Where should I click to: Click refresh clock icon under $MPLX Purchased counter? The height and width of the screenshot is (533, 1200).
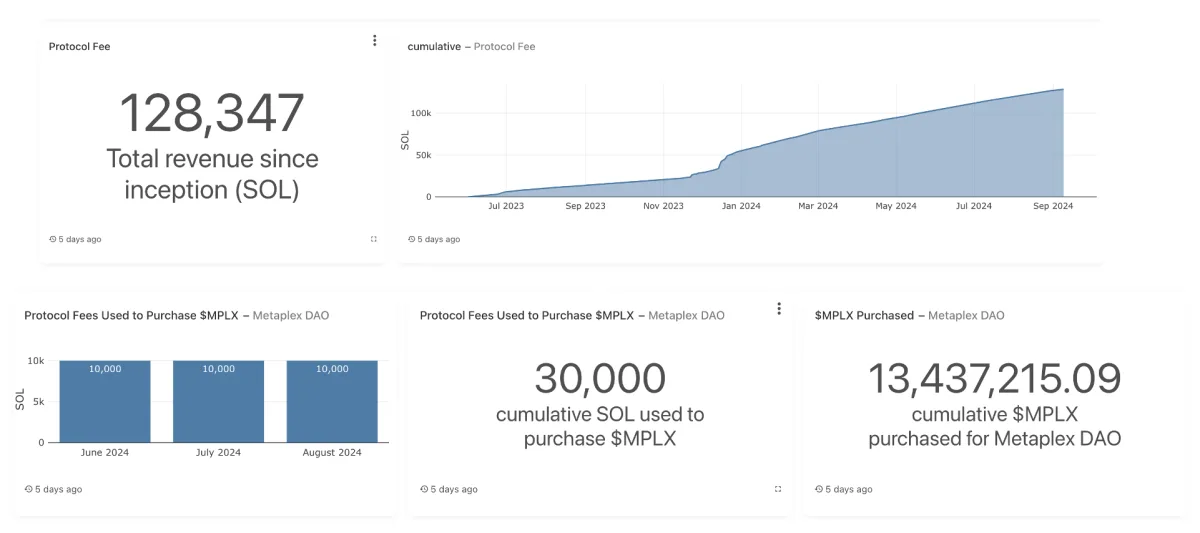coord(819,490)
